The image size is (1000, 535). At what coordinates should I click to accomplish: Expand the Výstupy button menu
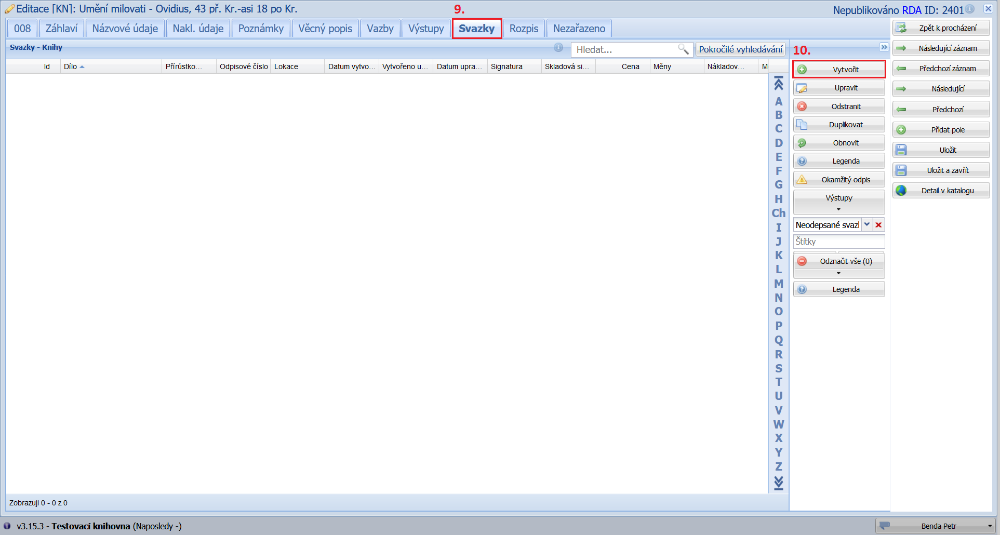[839, 210]
